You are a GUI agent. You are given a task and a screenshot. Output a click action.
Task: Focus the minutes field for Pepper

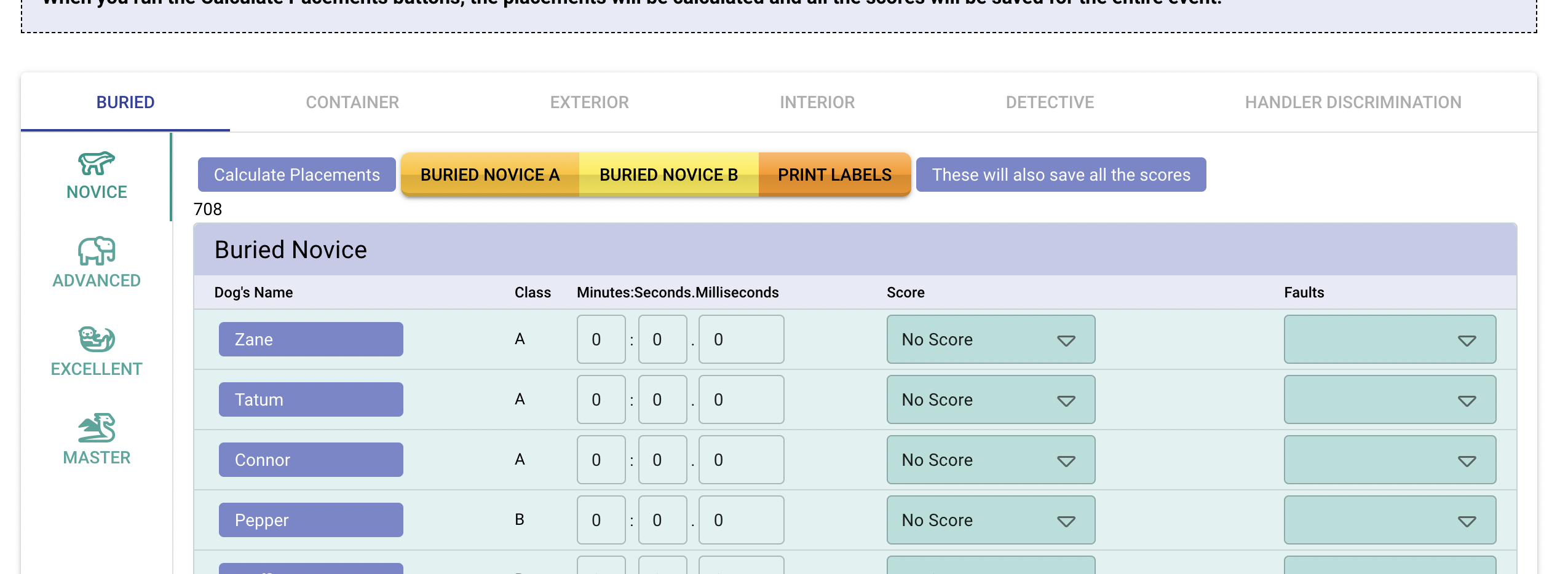point(601,520)
